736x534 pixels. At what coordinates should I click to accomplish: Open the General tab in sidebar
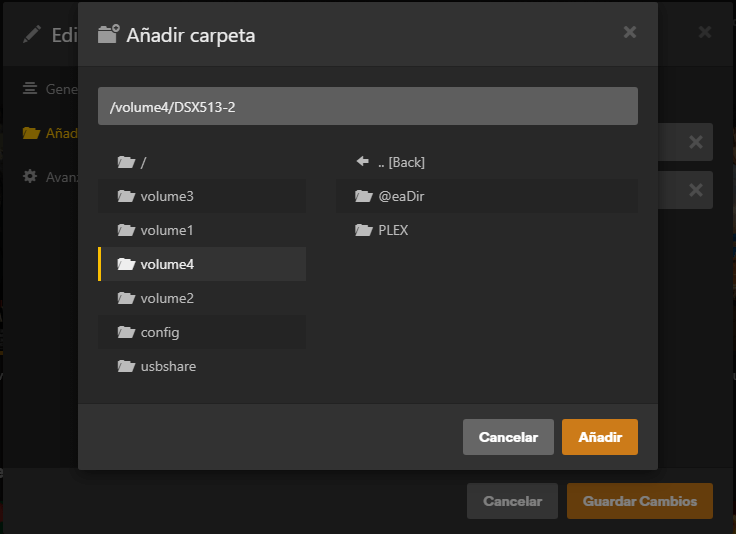(x=50, y=89)
